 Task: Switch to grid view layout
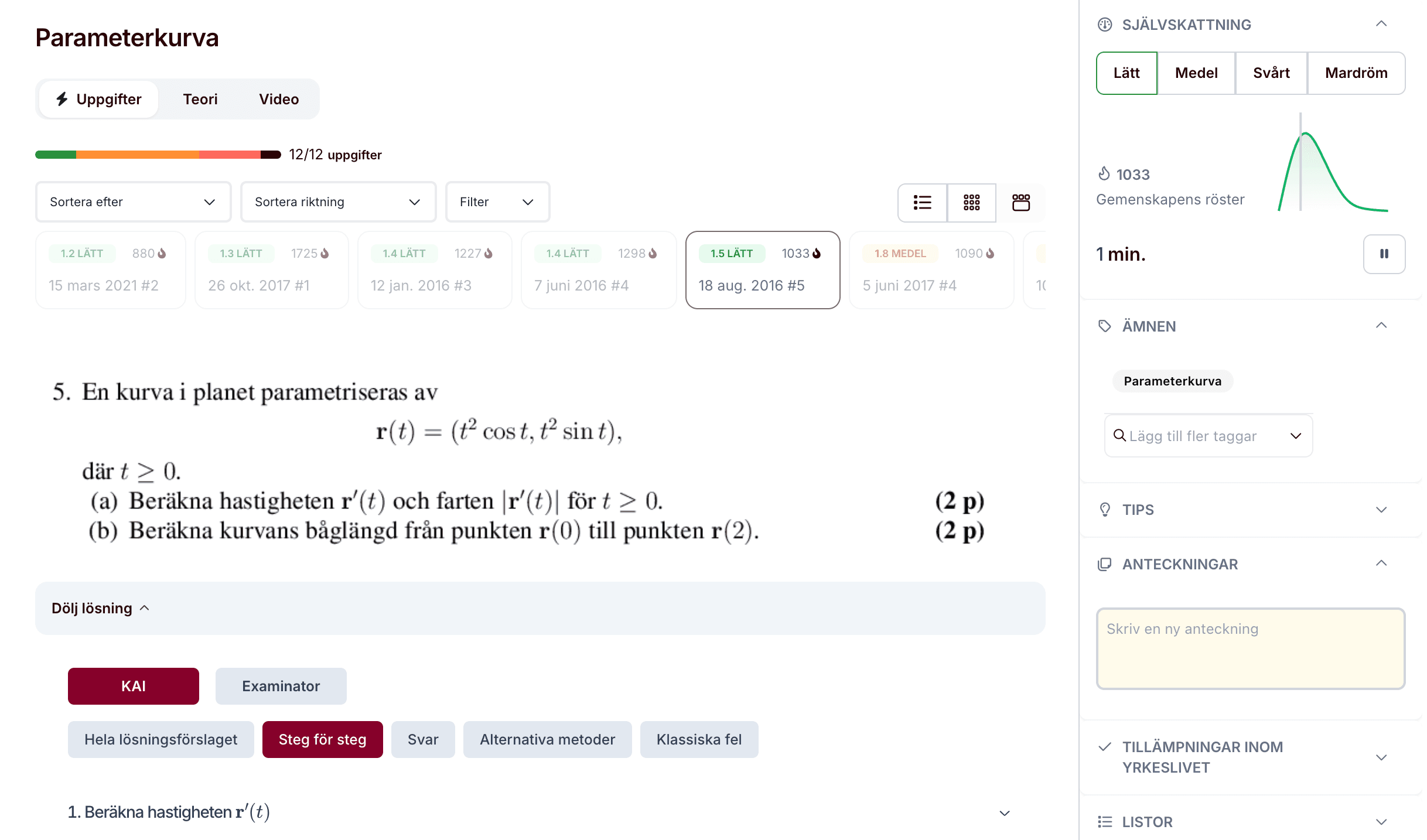971,203
